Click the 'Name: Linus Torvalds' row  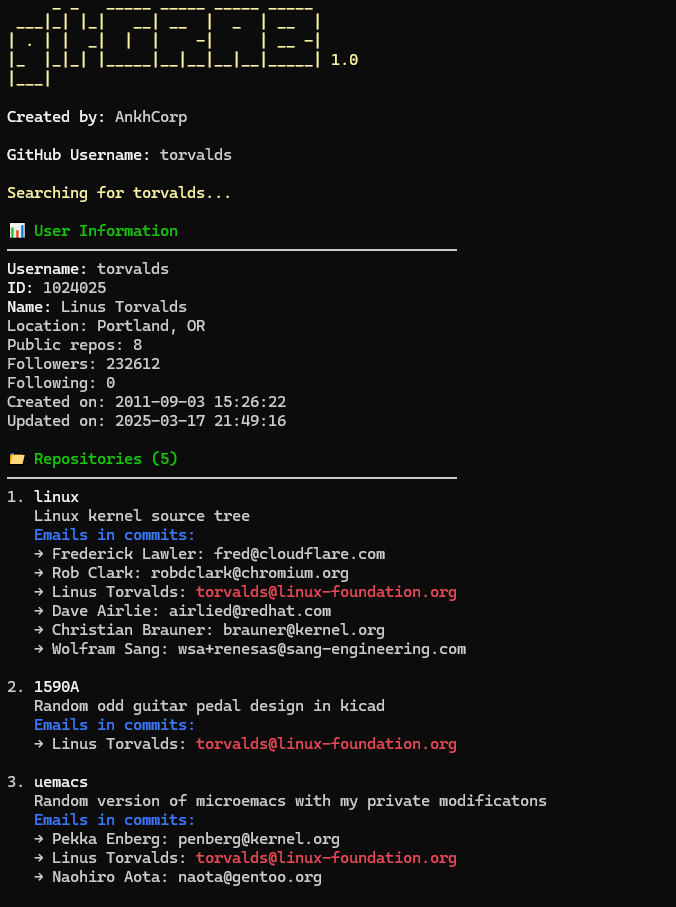(x=97, y=307)
